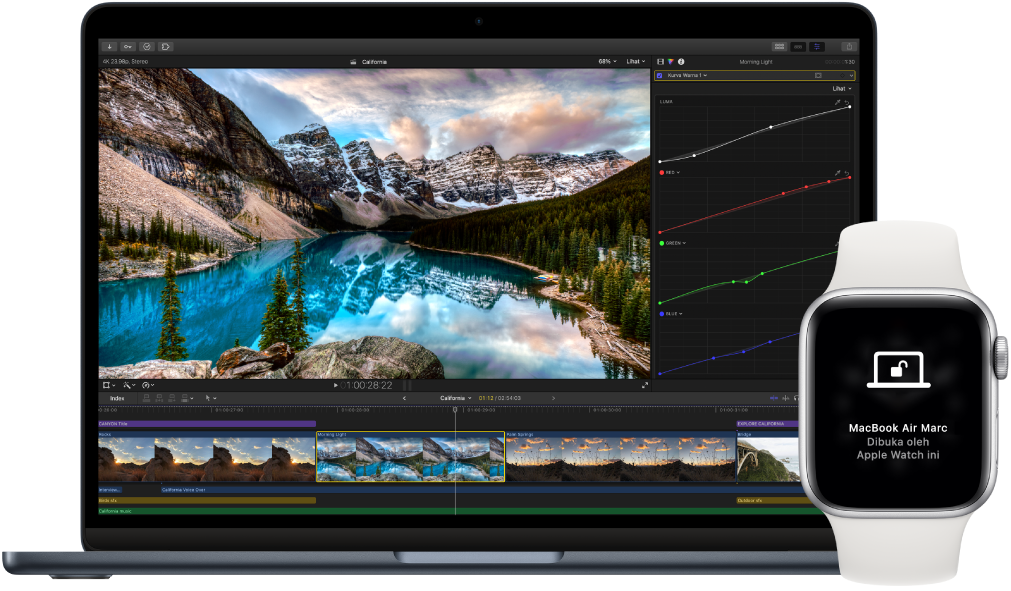Select the Morning Light clip in the timeline
This screenshot has height=591, width=1011.
(410, 455)
